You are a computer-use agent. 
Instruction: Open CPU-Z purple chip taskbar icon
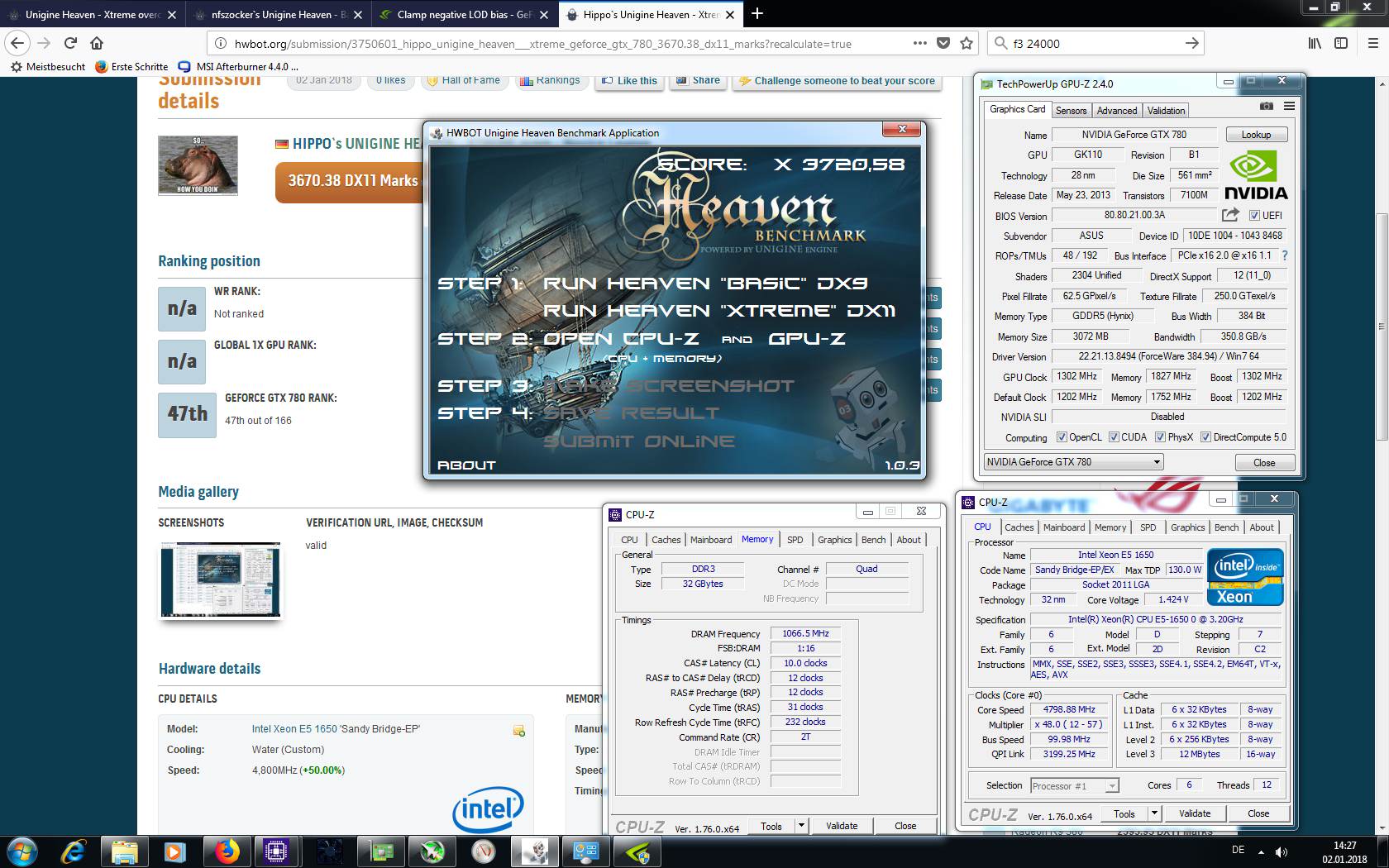[x=276, y=851]
